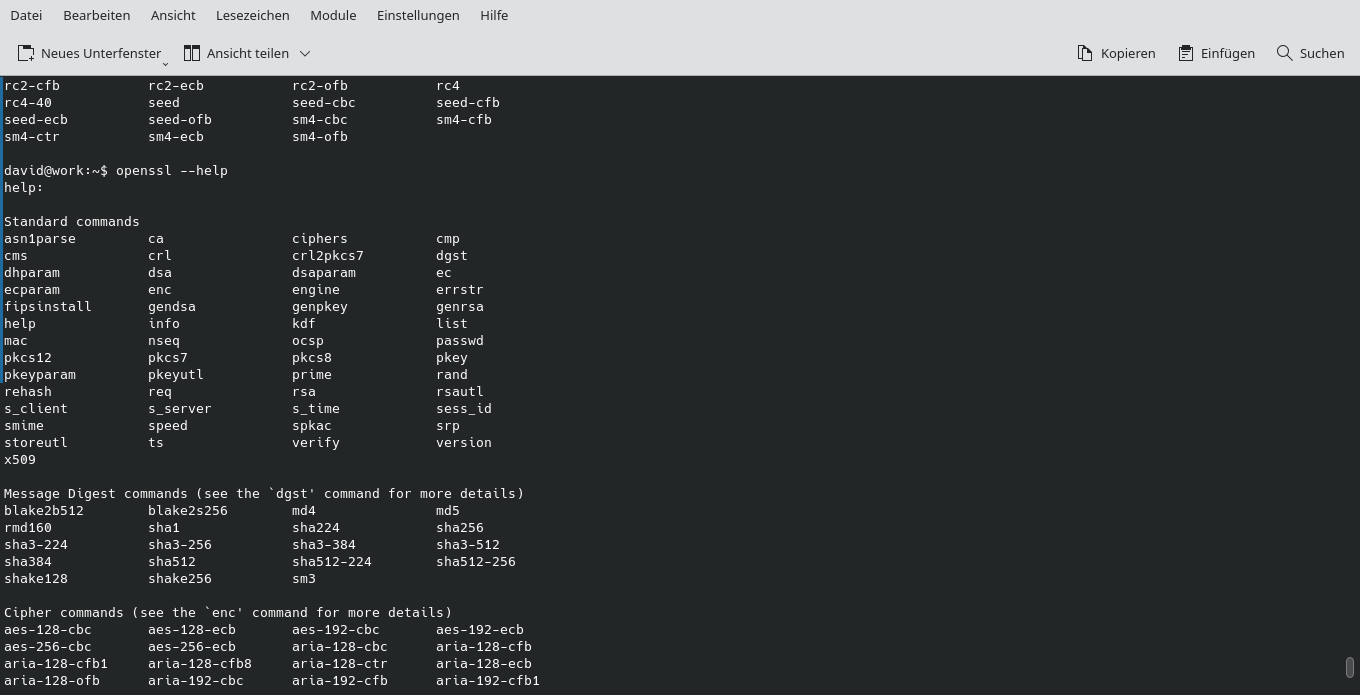Click the Einfügen paste icon

pos(1186,52)
